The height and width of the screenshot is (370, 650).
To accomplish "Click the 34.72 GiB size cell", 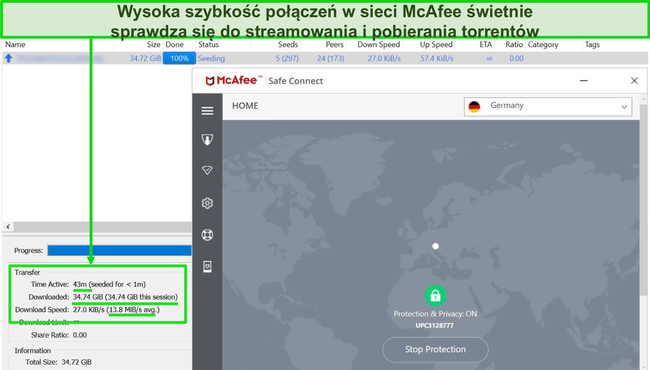I will [x=145, y=58].
